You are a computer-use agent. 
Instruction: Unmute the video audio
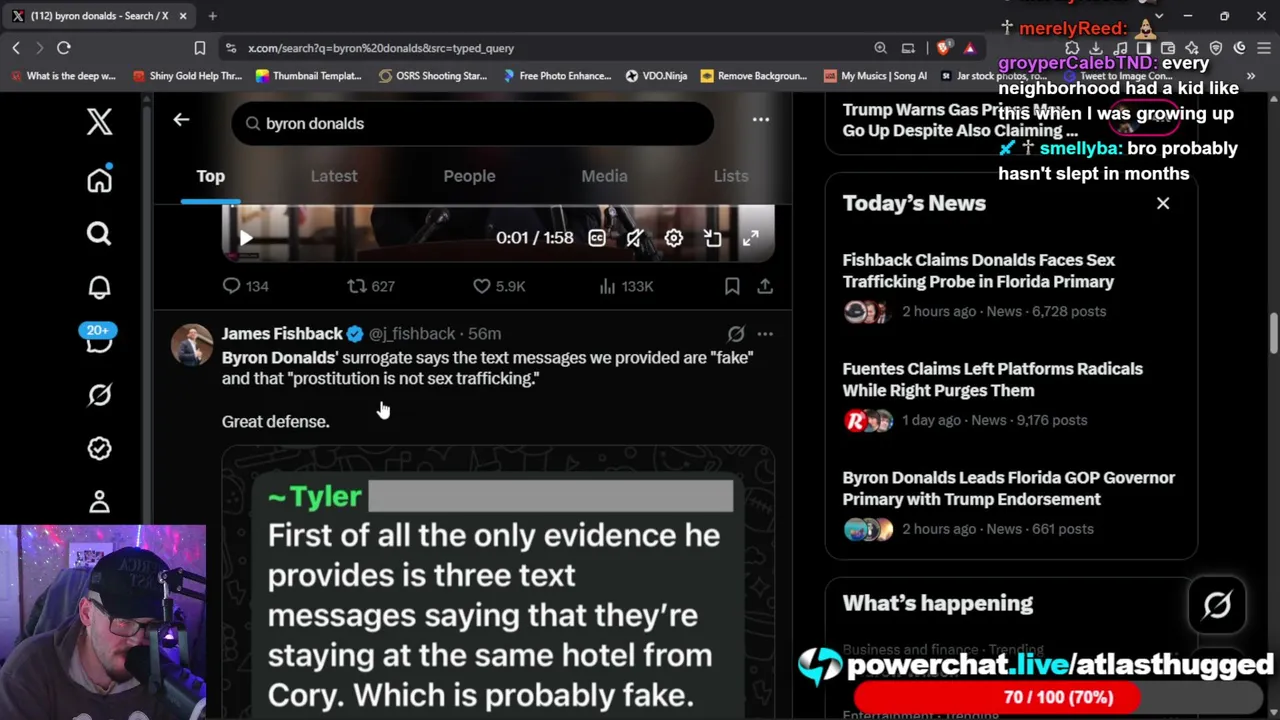click(x=635, y=238)
